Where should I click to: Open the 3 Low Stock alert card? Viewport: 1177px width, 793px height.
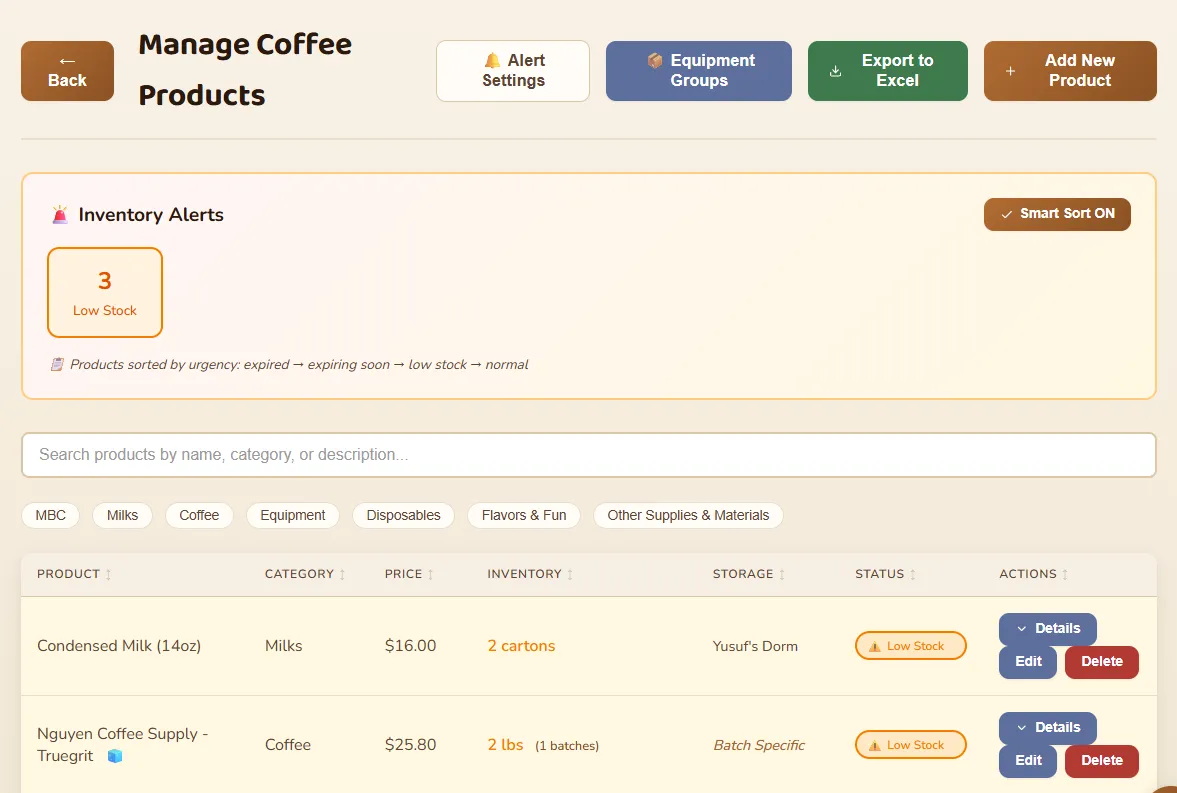[x=105, y=292]
